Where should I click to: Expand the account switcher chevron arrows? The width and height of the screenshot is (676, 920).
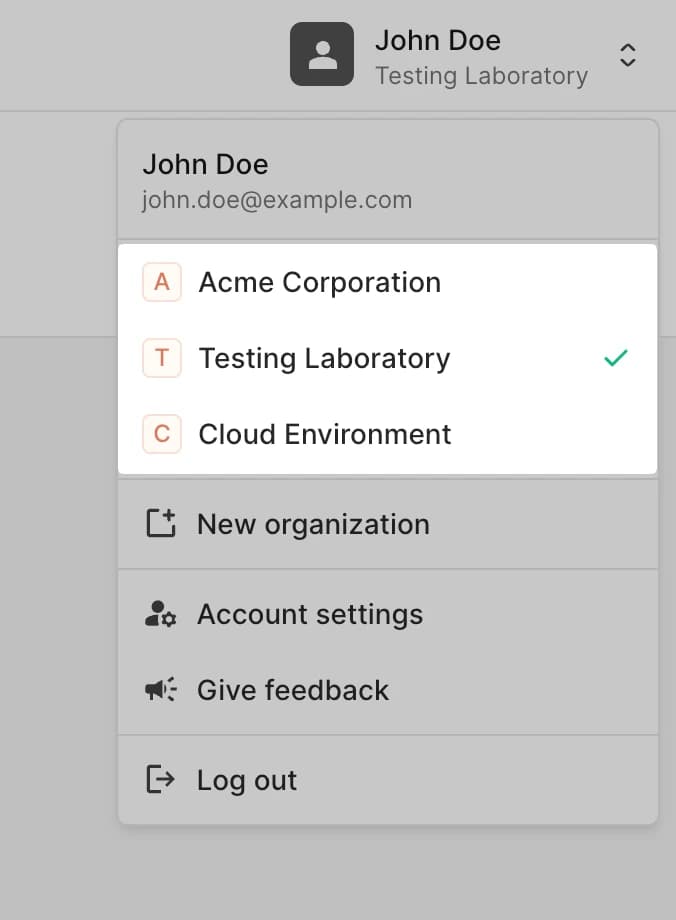627,55
